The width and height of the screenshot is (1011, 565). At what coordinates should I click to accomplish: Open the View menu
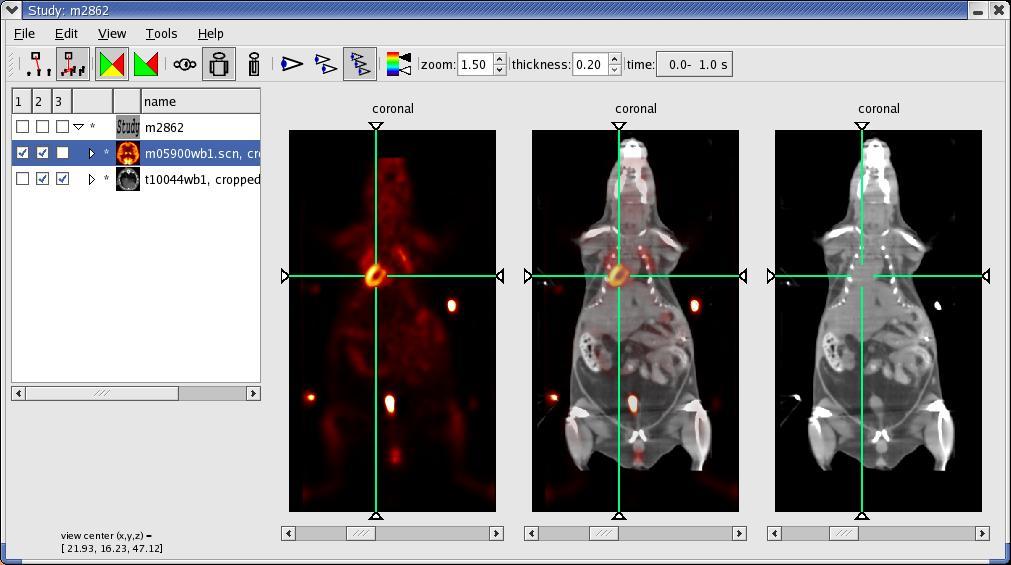tap(112, 33)
